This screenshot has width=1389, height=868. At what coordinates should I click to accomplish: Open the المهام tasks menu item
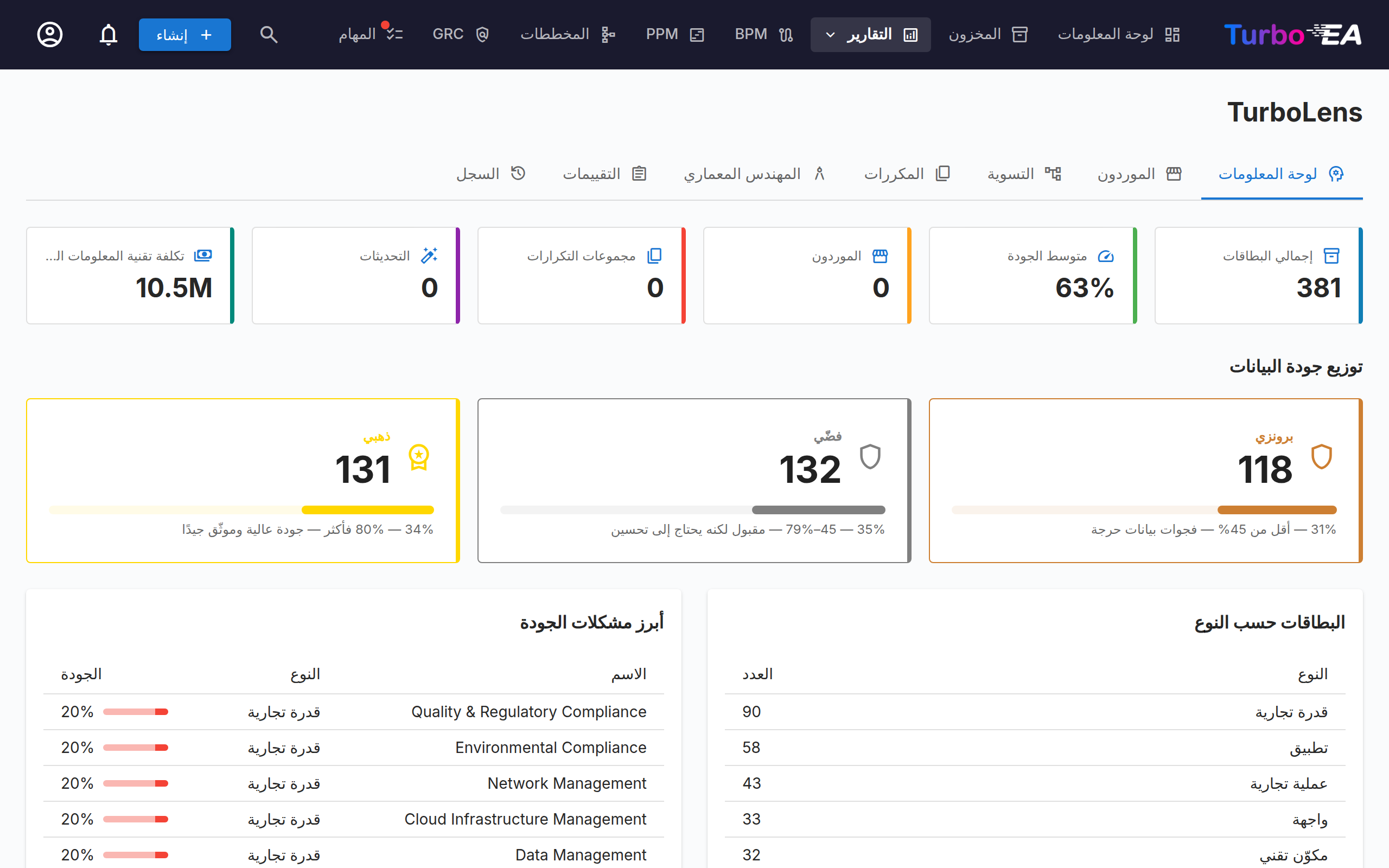click(371, 34)
